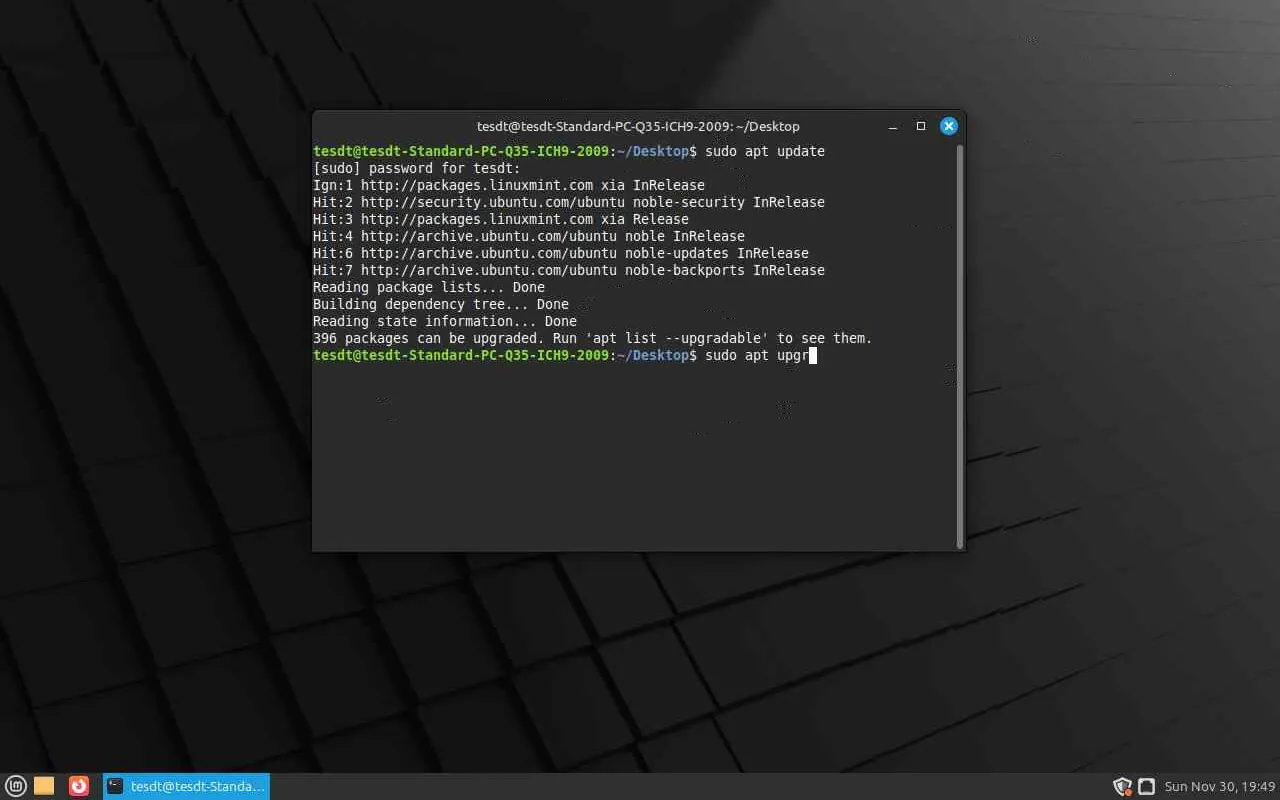Open the Update Manager shield tray icon
The width and height of the screenshot is (1280, 800).
point(1122,786)
